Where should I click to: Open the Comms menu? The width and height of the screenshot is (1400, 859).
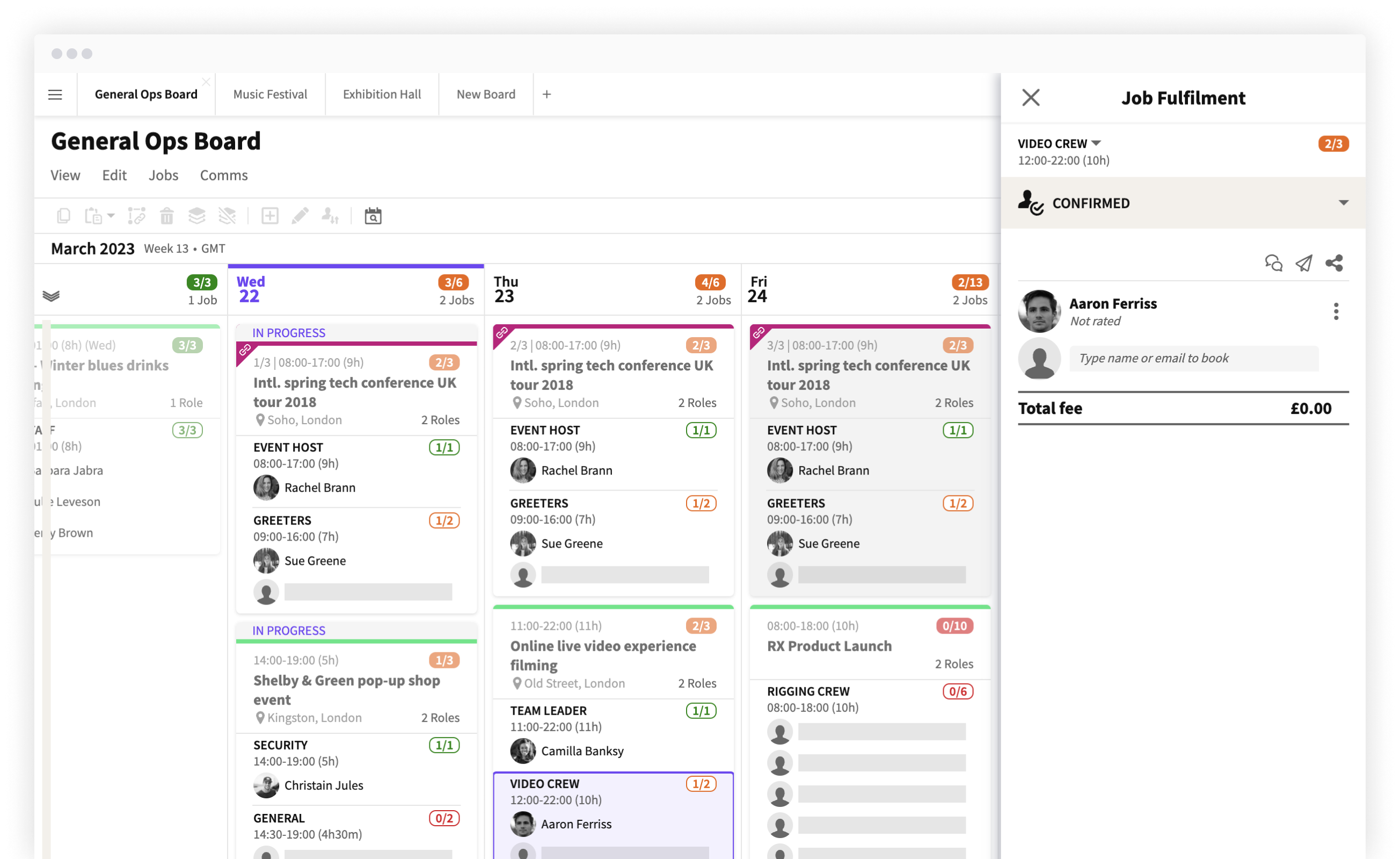click(x=223, y=175)
